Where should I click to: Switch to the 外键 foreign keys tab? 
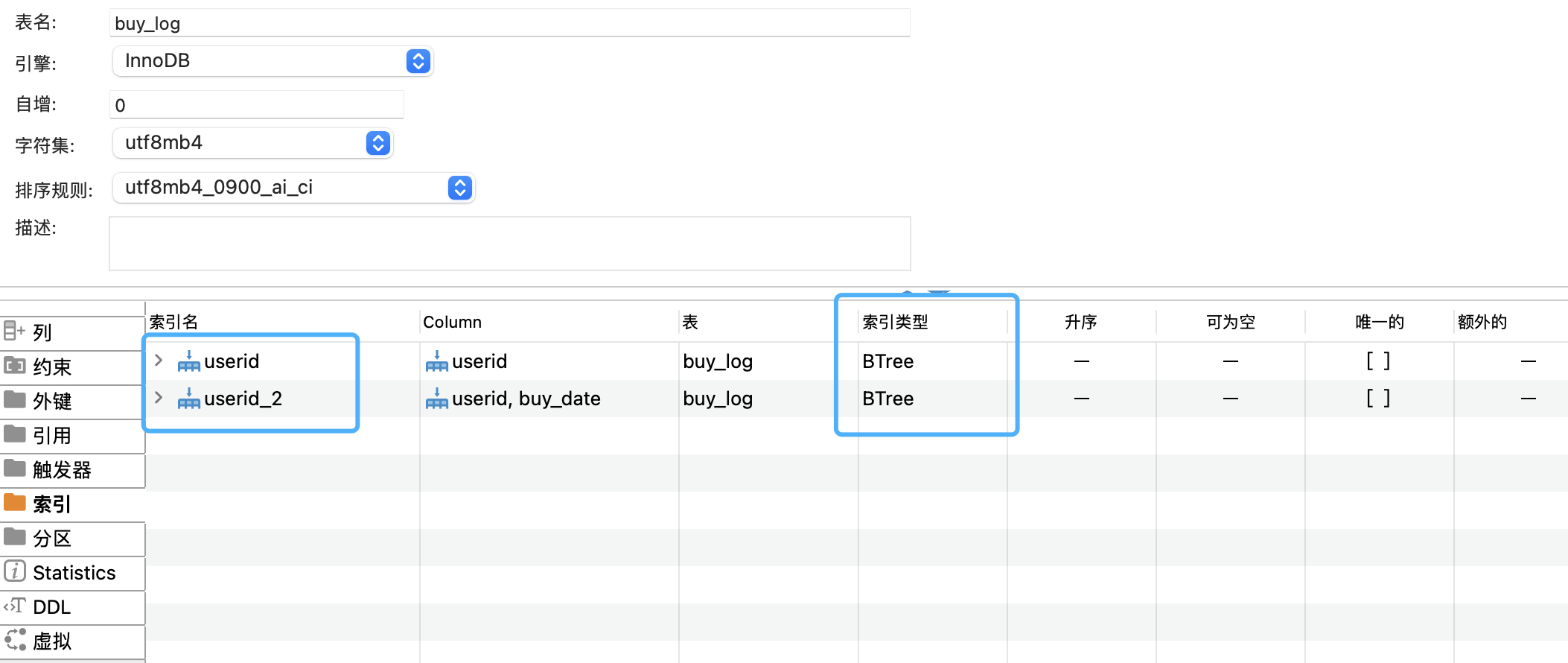coord(52,402)
